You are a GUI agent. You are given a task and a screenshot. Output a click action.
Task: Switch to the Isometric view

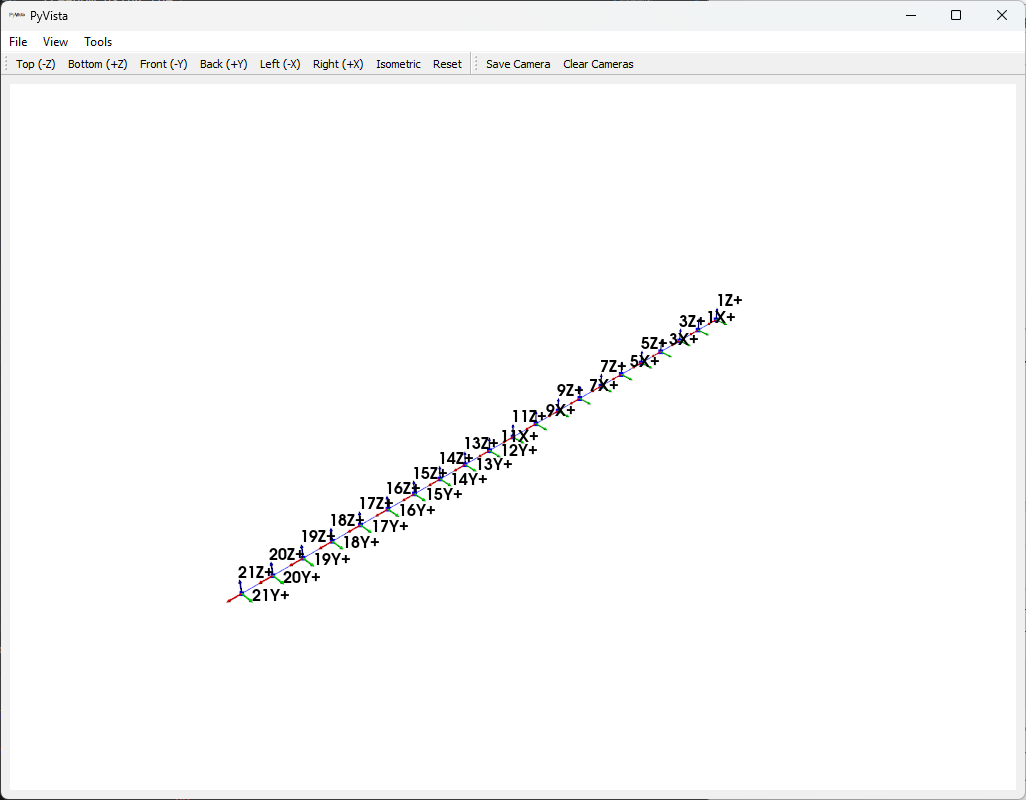(x=398, y=63)
